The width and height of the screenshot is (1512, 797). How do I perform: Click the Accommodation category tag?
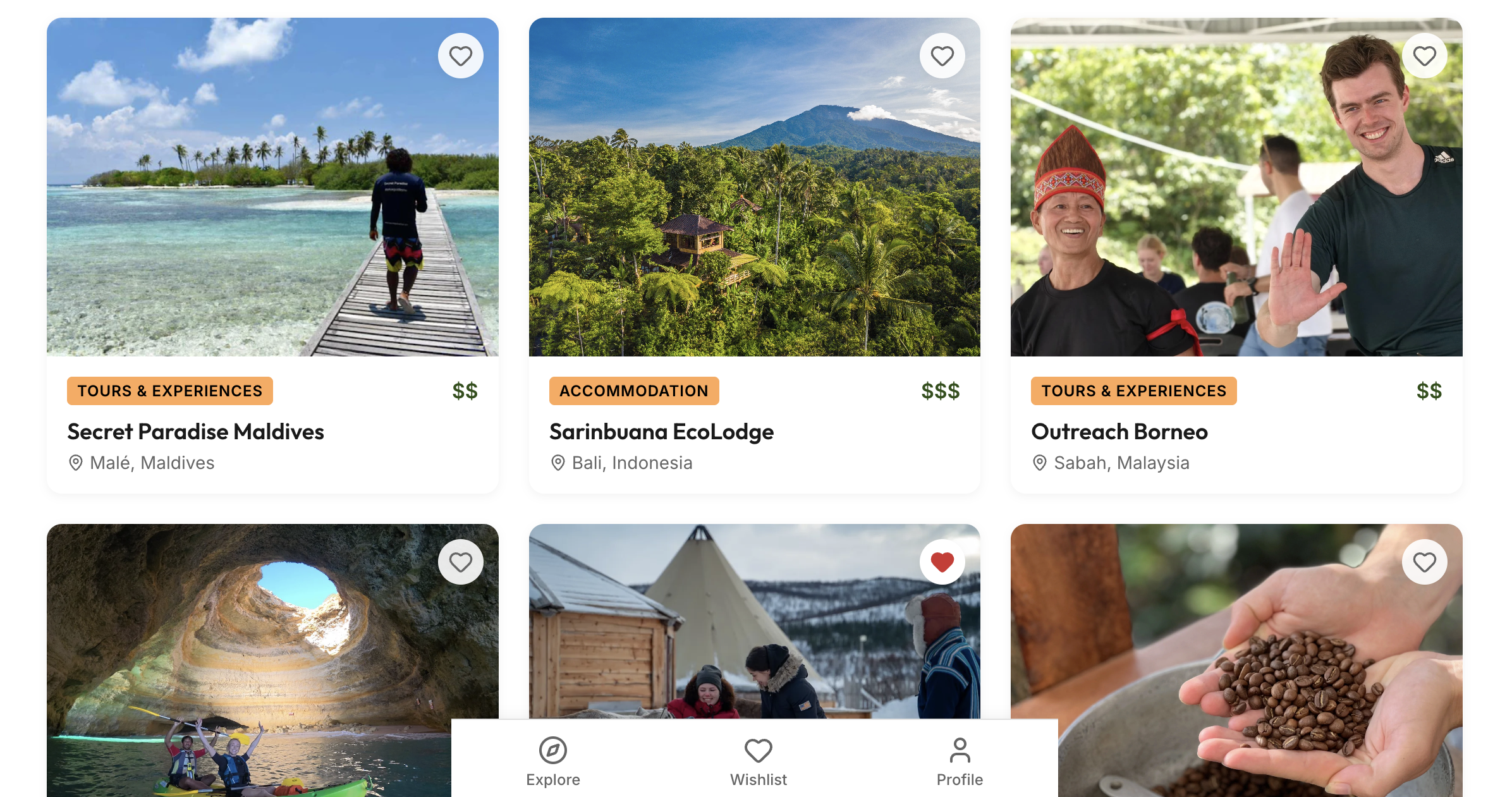633,391
